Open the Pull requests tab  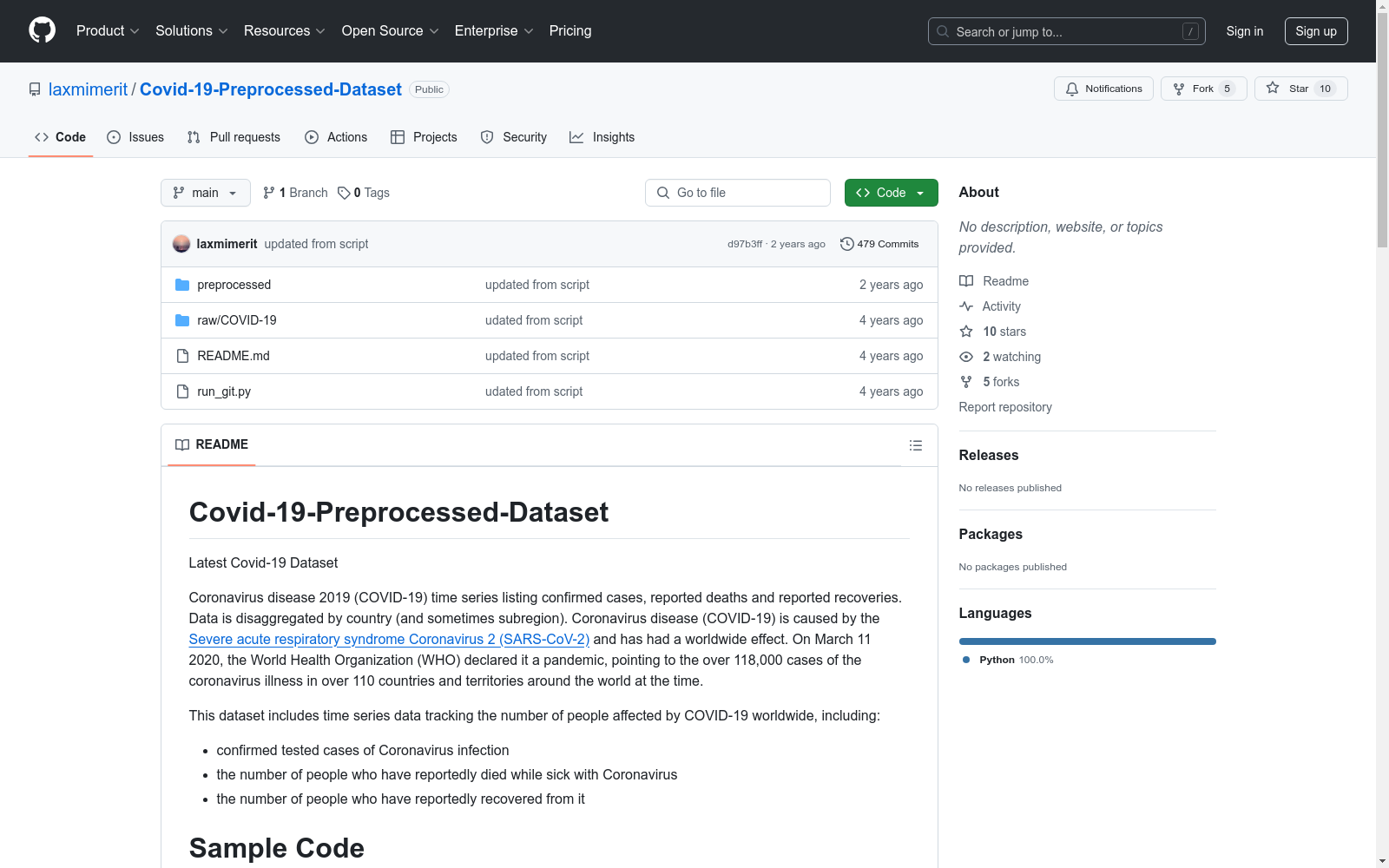[234, 137]
